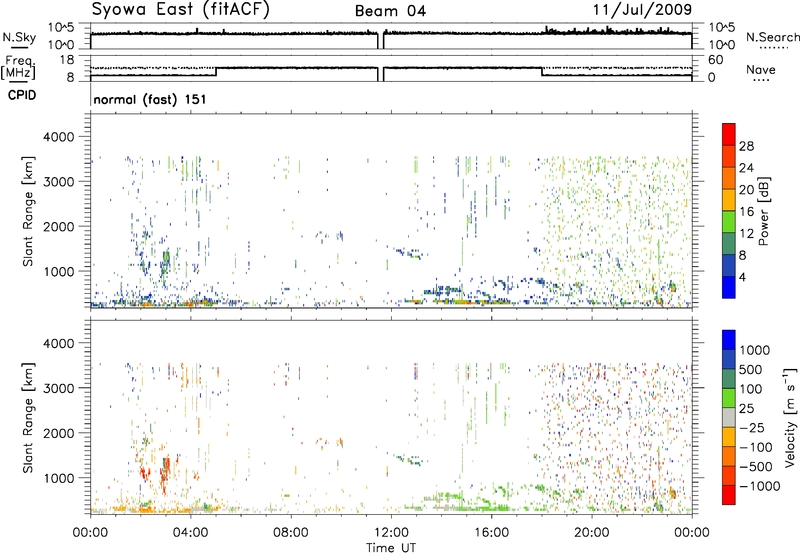
Task: Click "Slant Range [km]" label of velocity panel
Action: pos(28,417)
